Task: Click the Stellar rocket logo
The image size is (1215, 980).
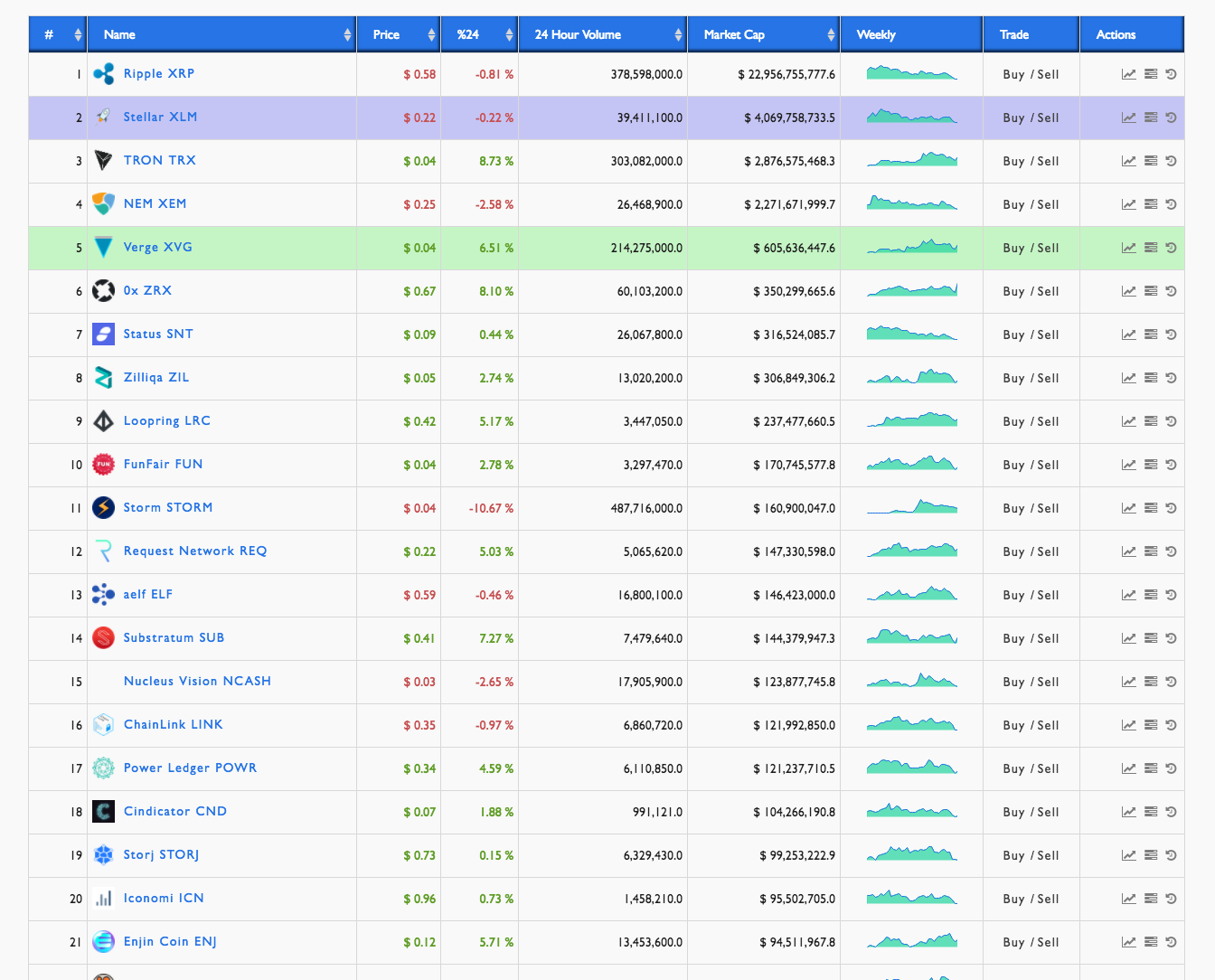Action: coord(104,117)
